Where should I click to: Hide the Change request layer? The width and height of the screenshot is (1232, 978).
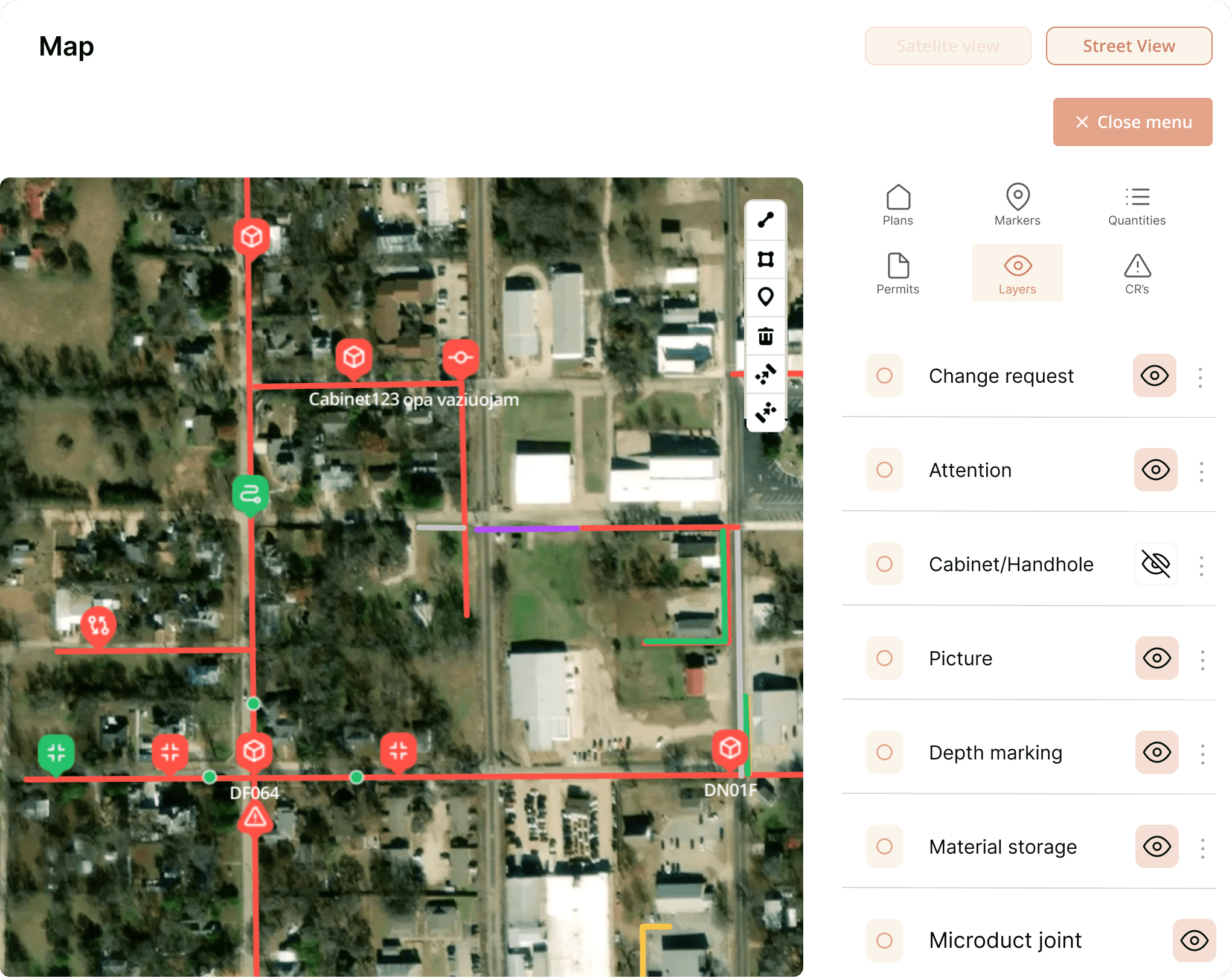point(1154,376)
